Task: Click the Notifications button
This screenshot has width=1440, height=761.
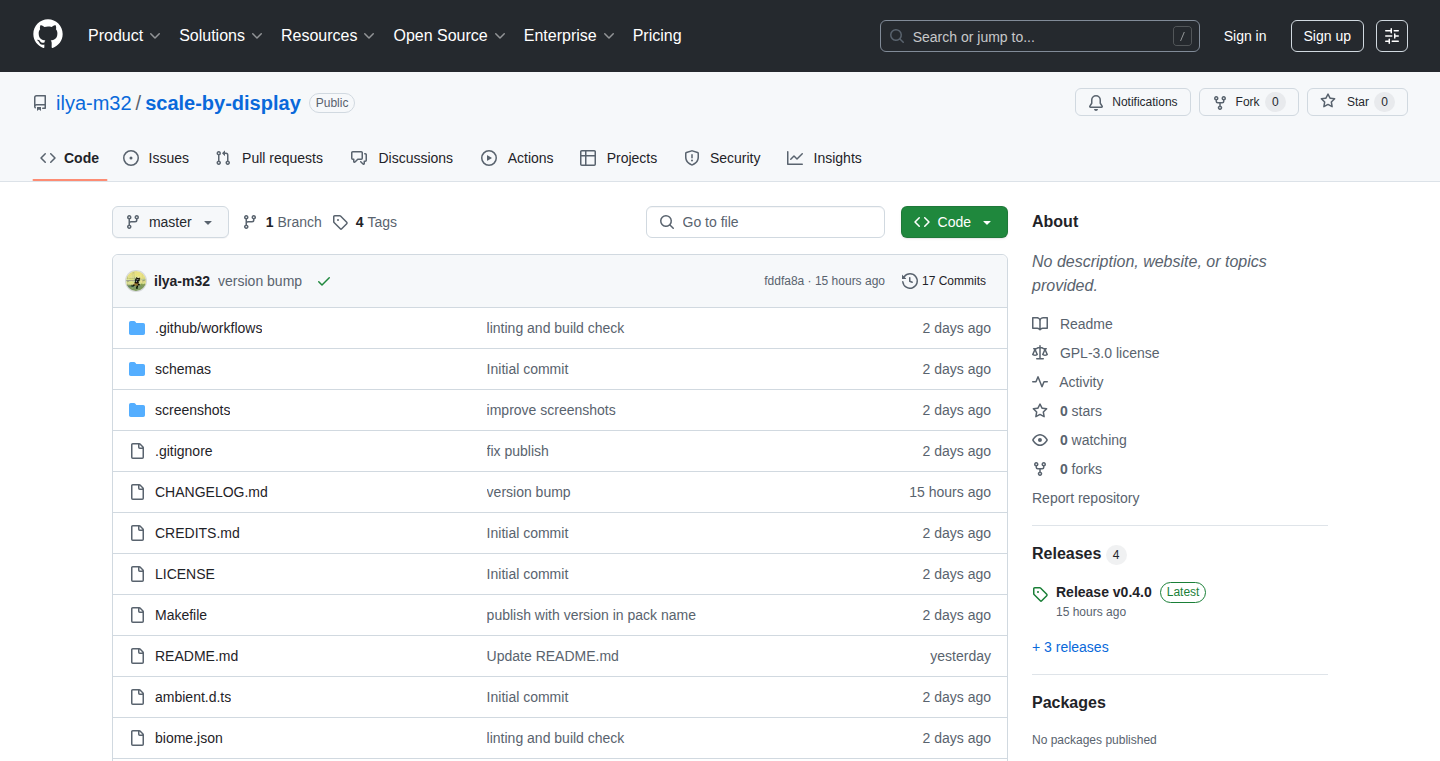Action: point(1133,102)
